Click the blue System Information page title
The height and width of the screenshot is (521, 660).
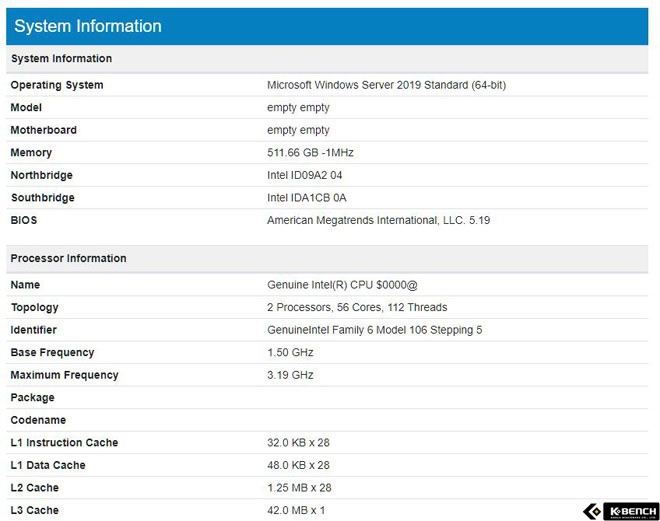(x=88, y=26)
